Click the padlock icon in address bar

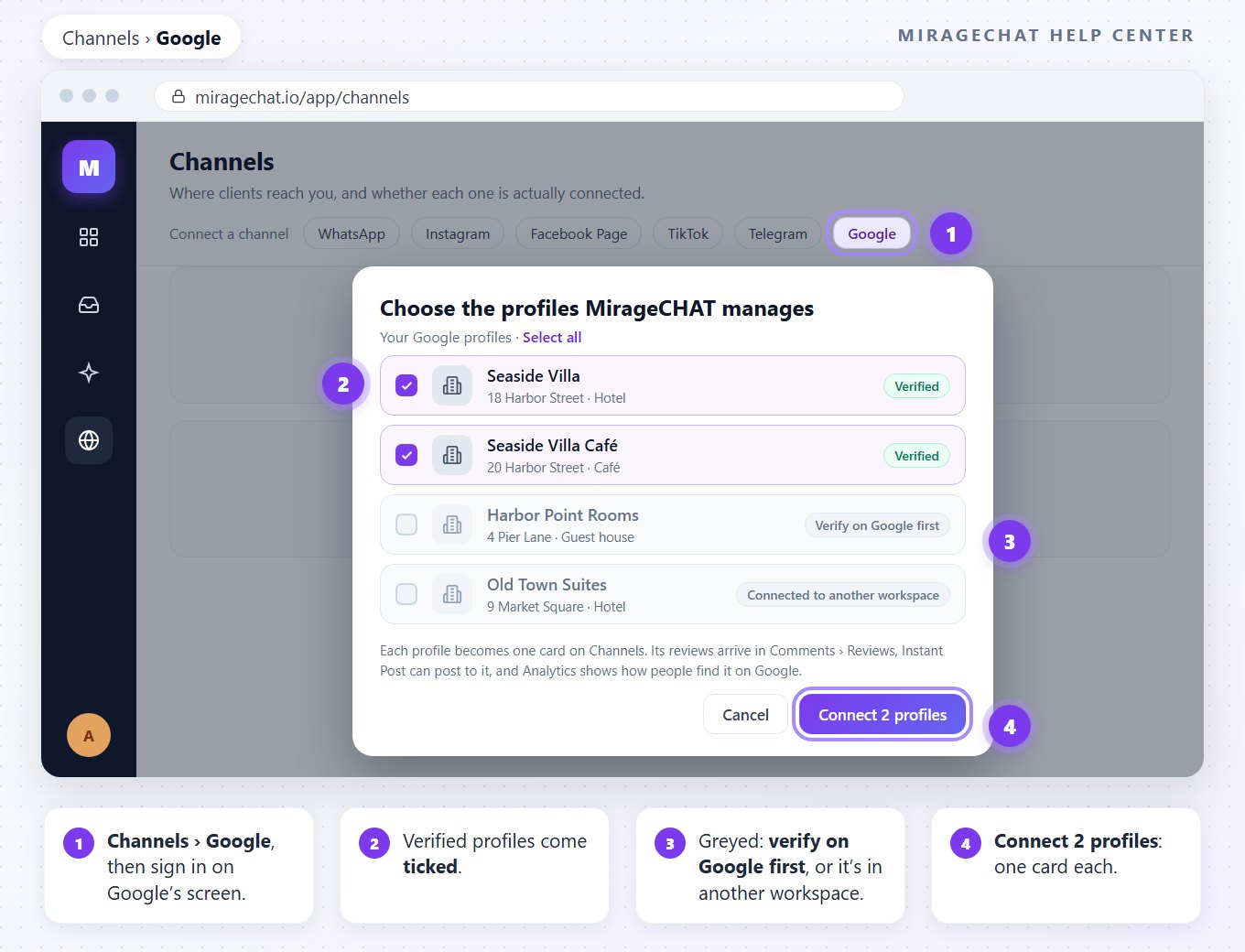[x=179, y=96]
